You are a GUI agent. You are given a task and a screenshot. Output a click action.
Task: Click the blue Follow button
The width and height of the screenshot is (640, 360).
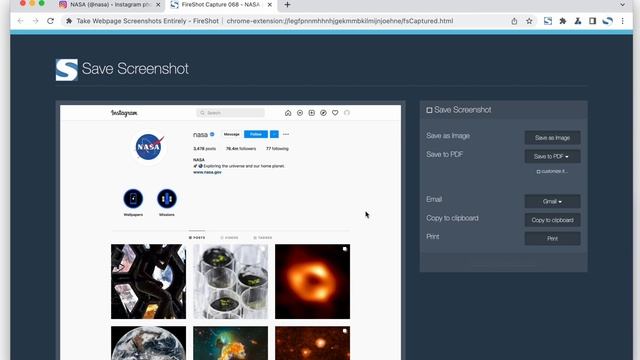tap(256, 134)
